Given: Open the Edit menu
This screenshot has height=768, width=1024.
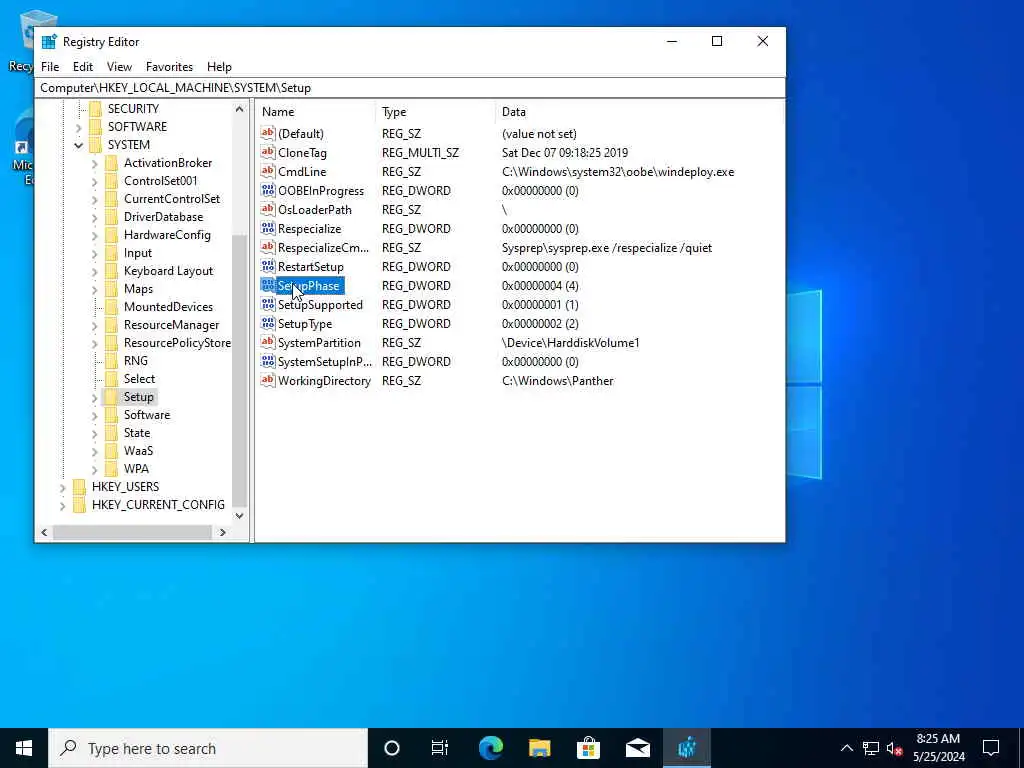Looking at the screenshot, I should pyautogui.click(x=83, y=67).
